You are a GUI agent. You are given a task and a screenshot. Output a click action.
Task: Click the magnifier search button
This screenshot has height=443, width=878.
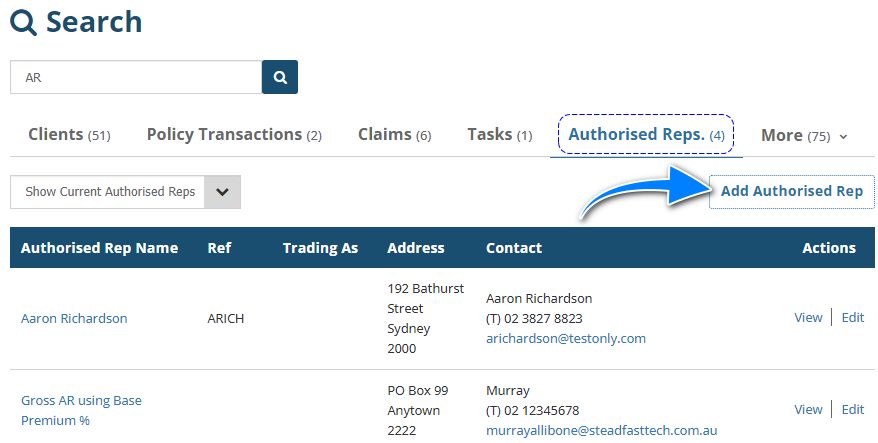(280, 77)
